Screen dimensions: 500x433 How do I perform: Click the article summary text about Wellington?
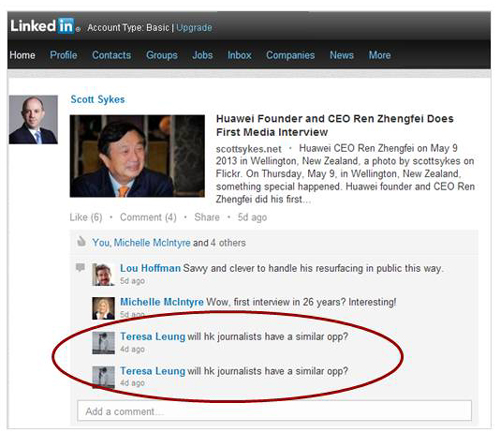[x=345, y=174]
